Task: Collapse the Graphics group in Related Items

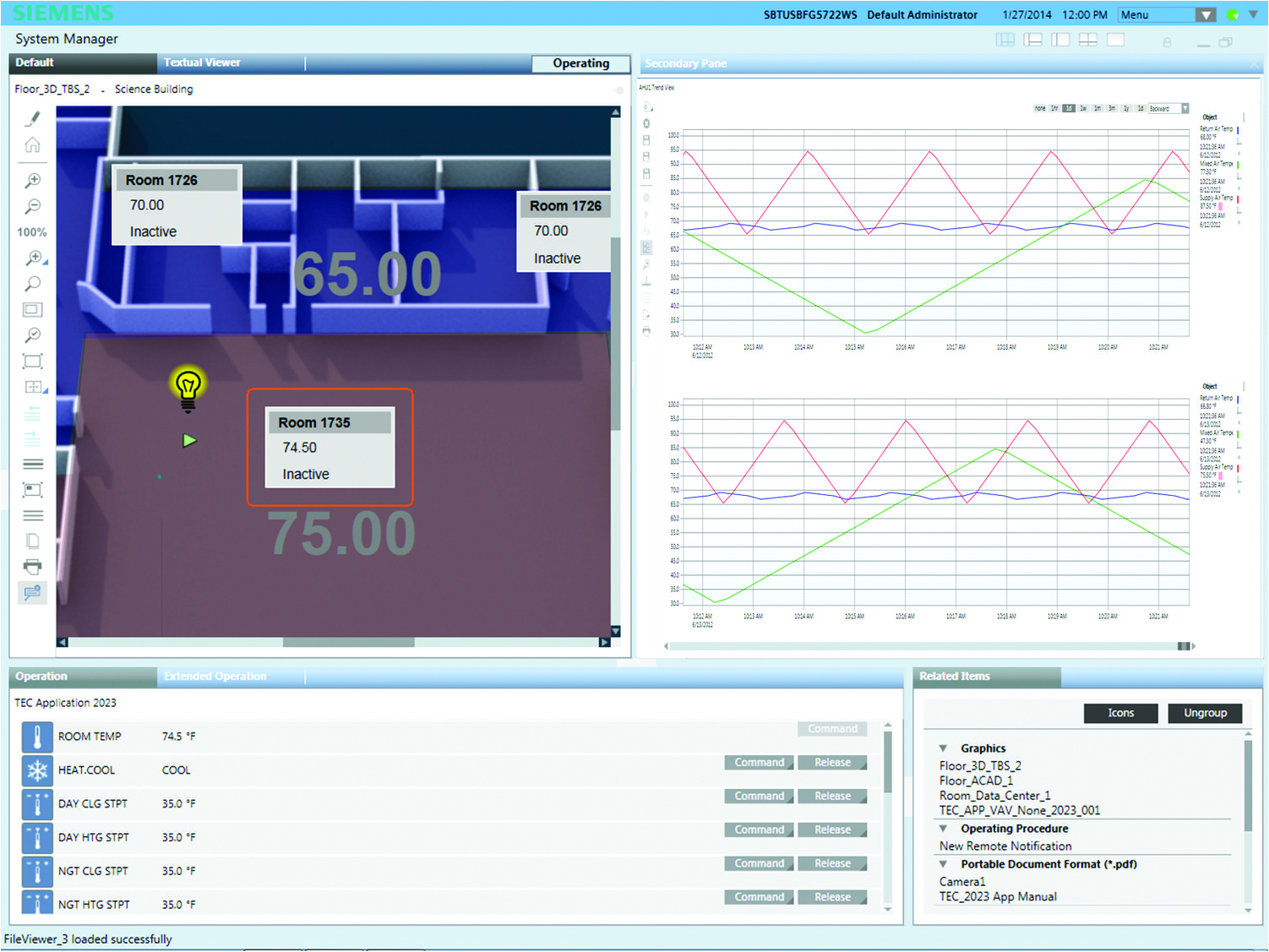Action: coord(943,748)
